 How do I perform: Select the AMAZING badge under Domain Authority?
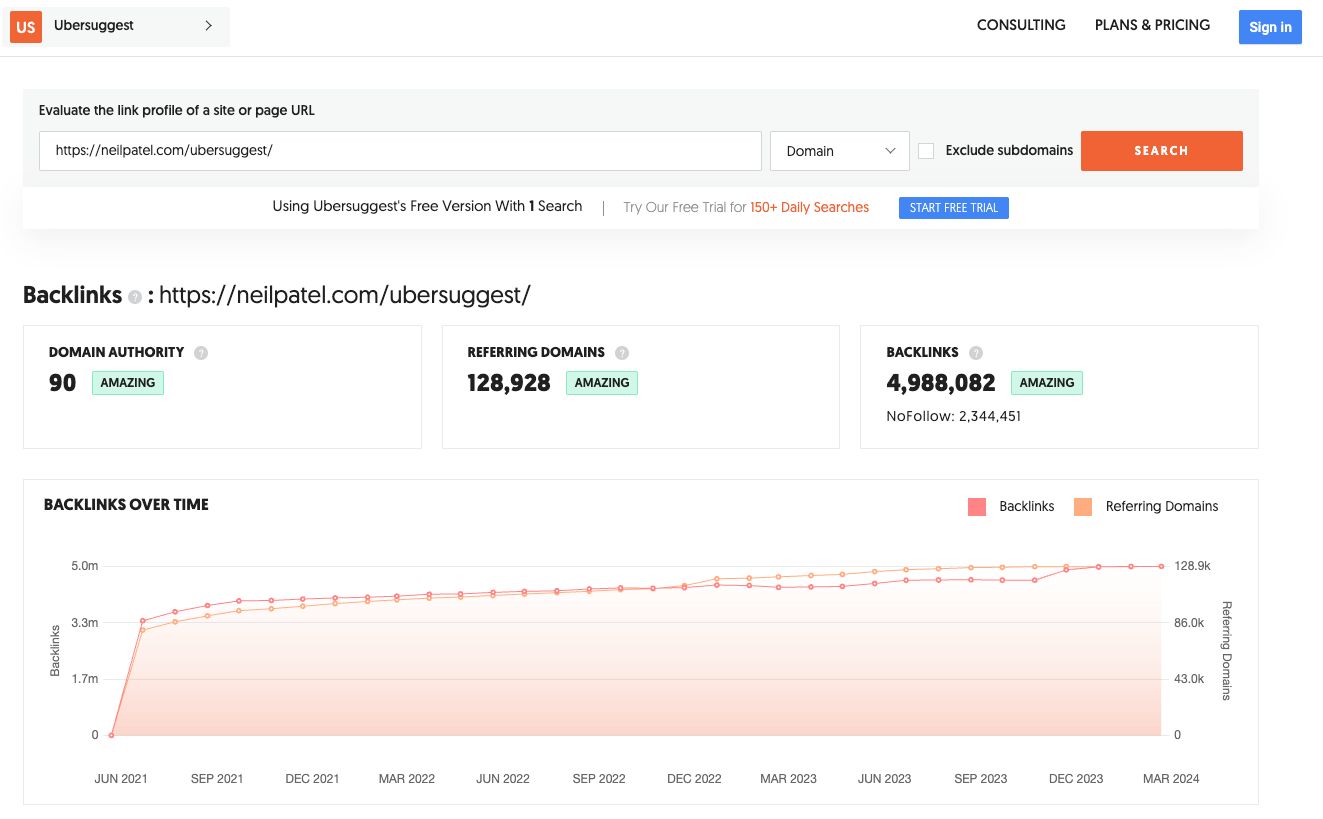pos(127,382)
